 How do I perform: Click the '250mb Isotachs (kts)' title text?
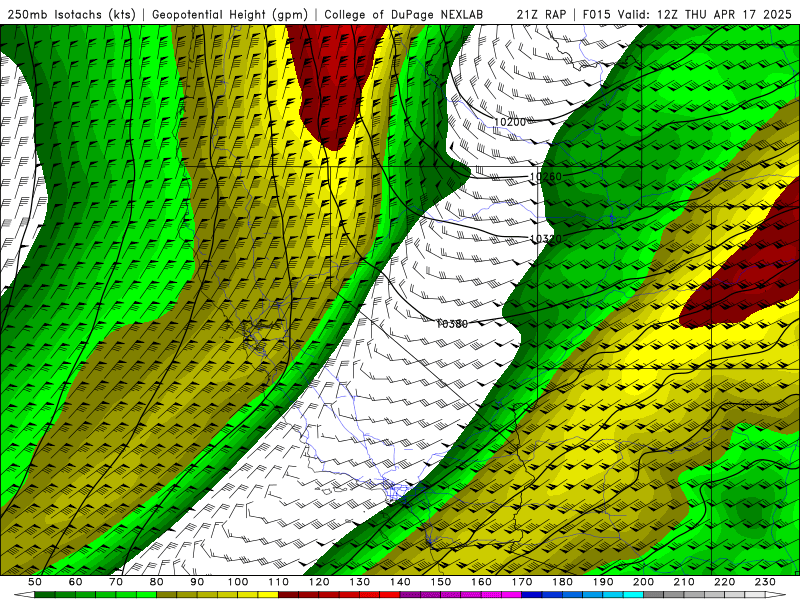pyautogui.click(x=71, y=15)
